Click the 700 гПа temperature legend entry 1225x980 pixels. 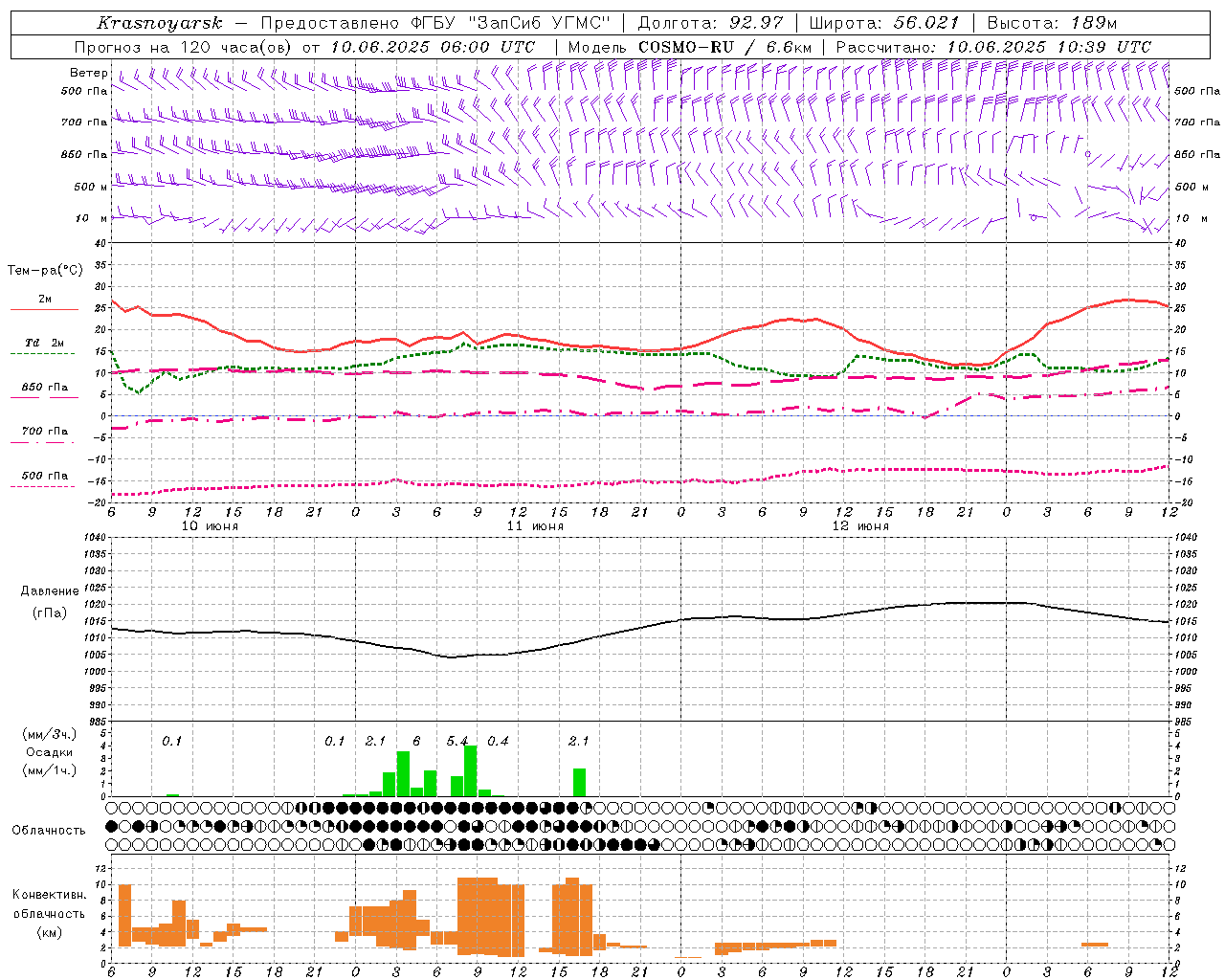pyautogui.click(x=45, y=431)
